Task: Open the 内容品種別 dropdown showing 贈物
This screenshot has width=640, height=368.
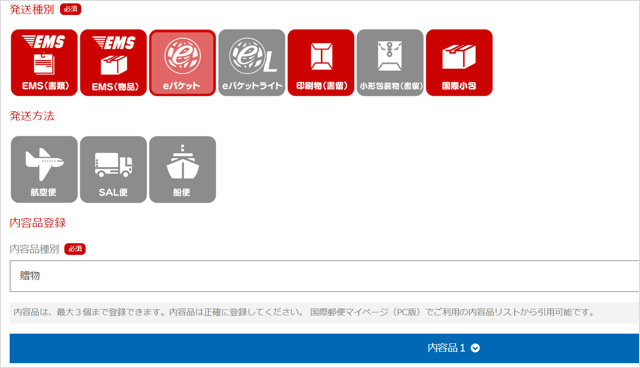Action: [324, 276]
